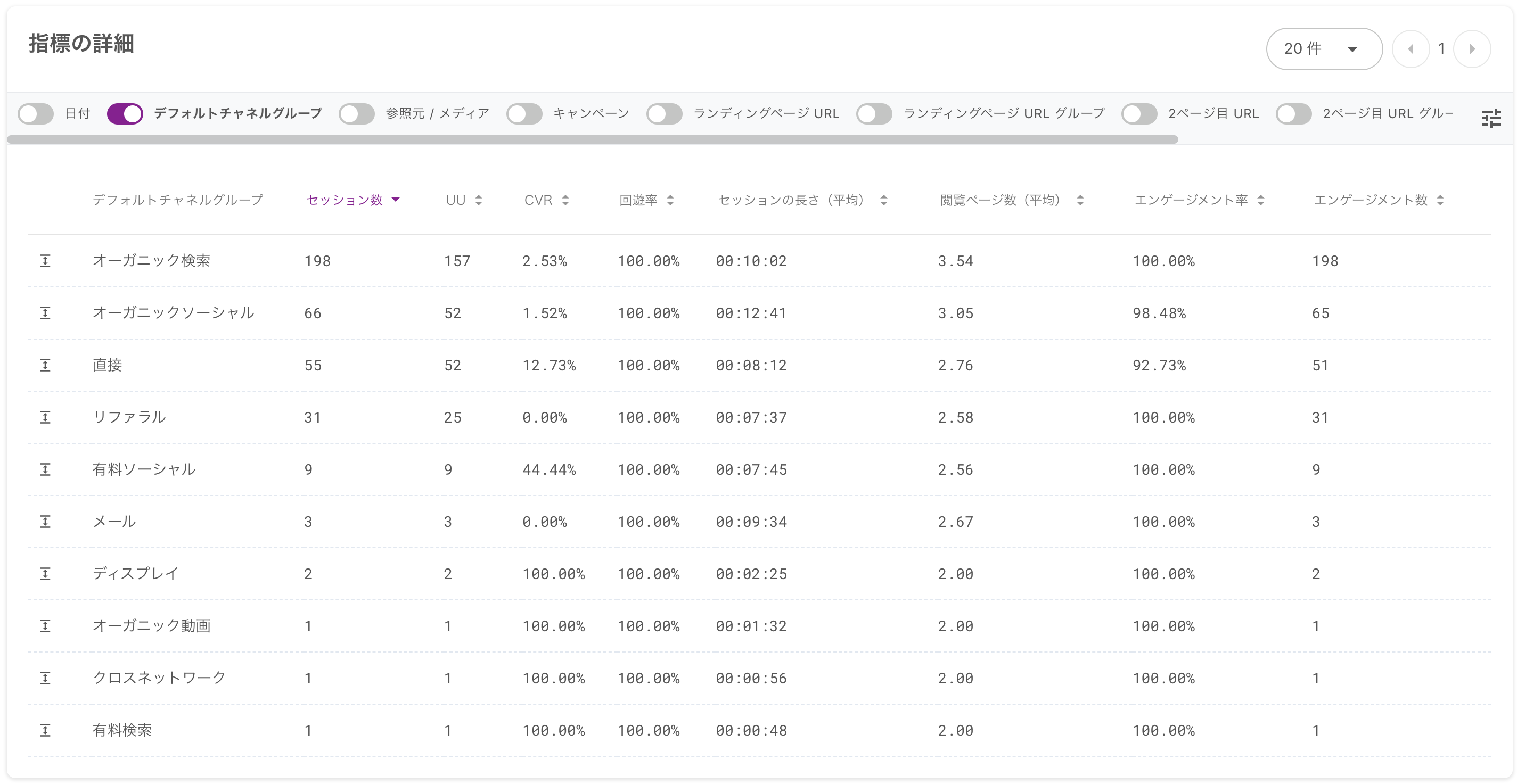Enable the 日付 toggle
Screen dimensions: 1517x784
36,113
